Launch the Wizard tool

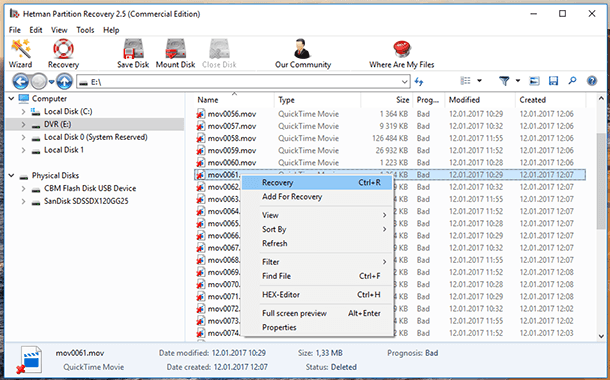tap(21, 54)
